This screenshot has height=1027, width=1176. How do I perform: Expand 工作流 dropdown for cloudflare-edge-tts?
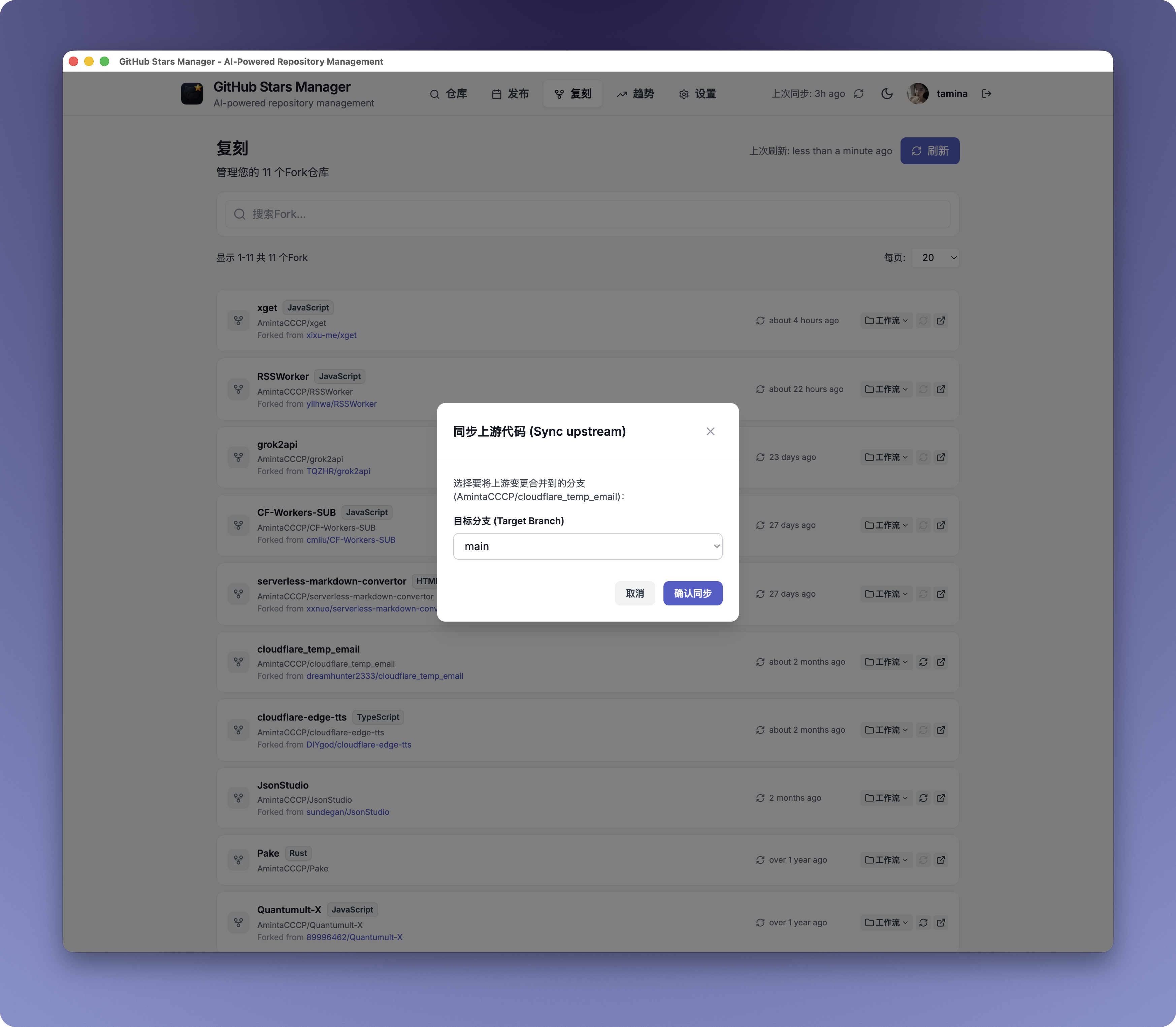[886, 730]
